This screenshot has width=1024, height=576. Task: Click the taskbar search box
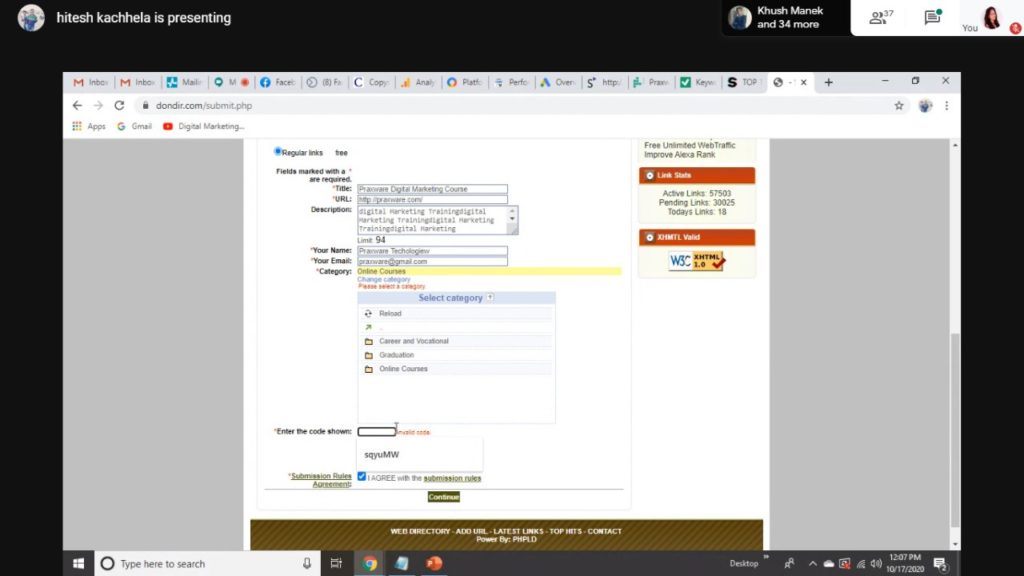pos(208,563)
